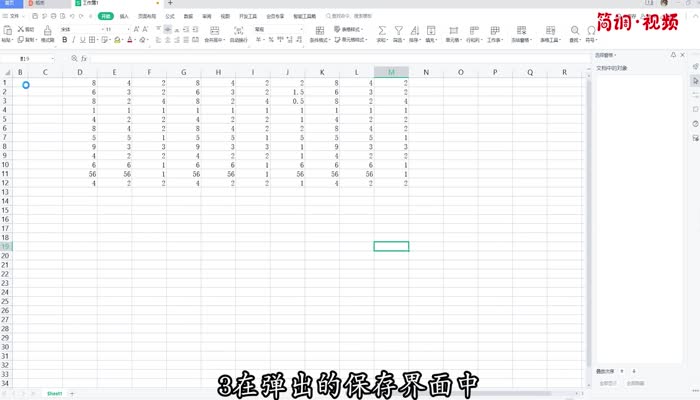Add a new sheet with plus button

pos(72,394)
